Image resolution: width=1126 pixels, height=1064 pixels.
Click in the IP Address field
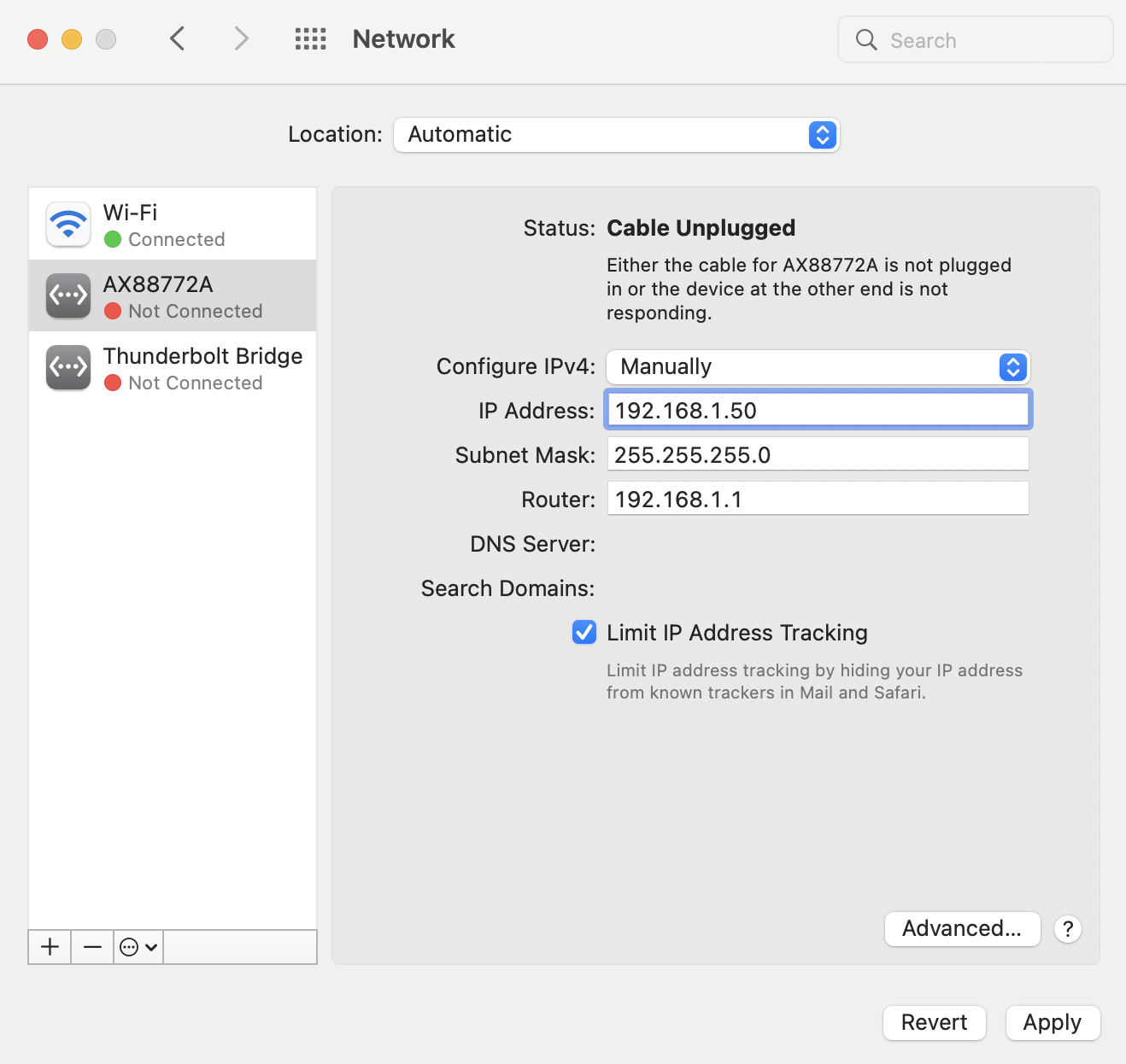(x=818, y=410)
